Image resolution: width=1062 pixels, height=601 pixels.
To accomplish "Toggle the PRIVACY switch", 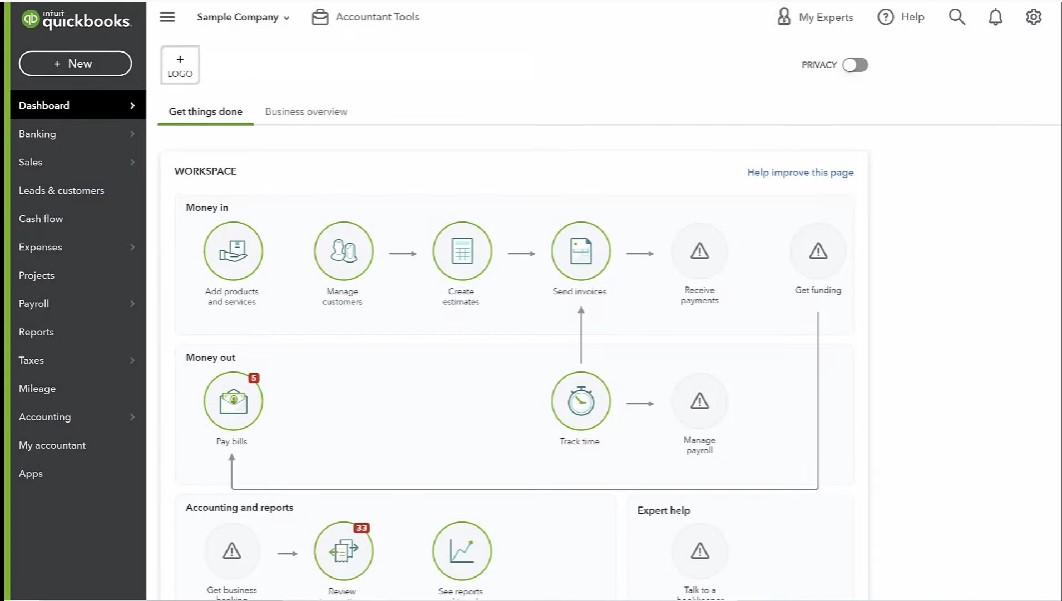I will pyautogui.click(x=855, y=65).
